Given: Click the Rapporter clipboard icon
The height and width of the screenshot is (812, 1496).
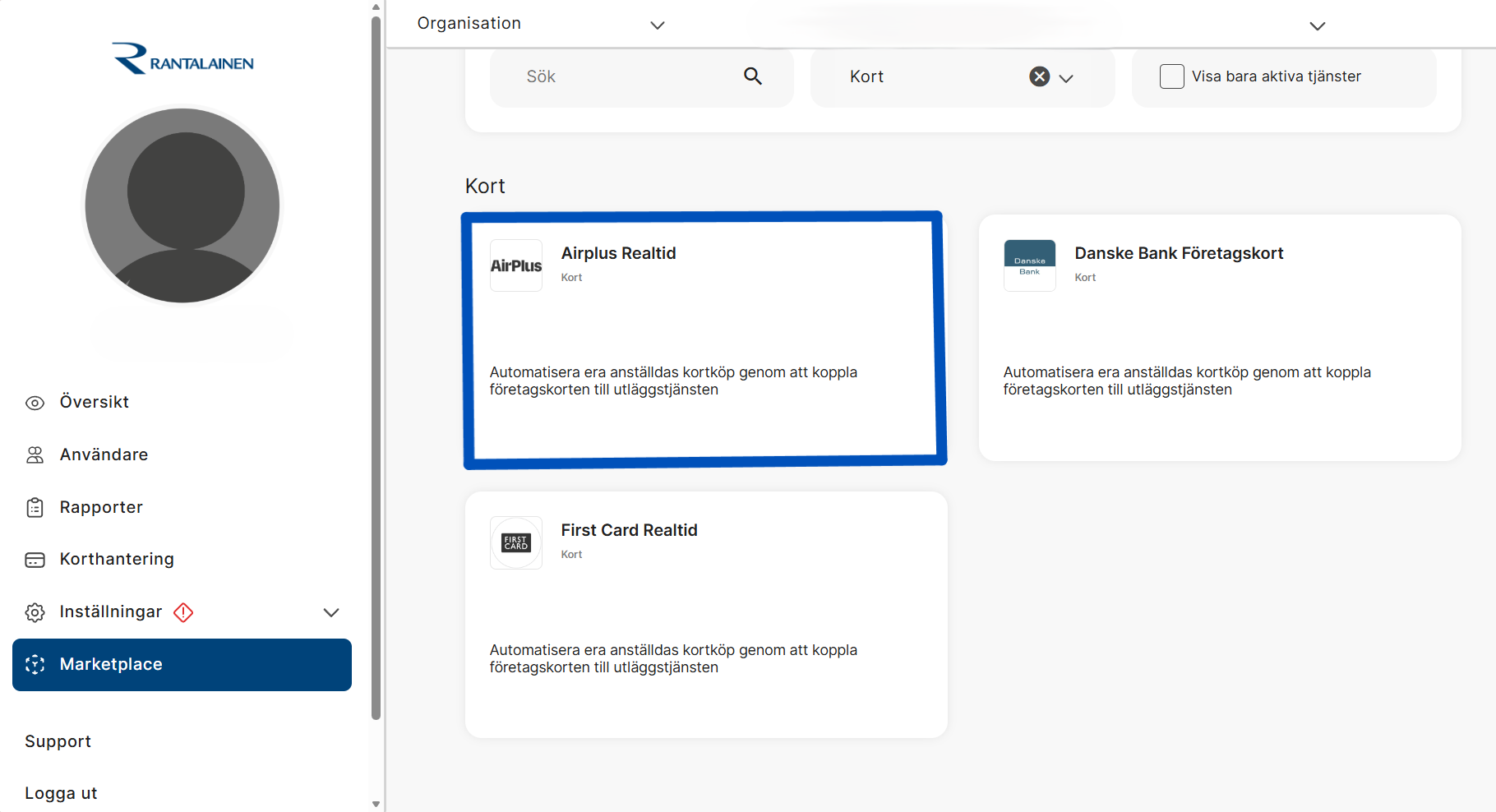Looking at the screenshot, I should 35,508.
